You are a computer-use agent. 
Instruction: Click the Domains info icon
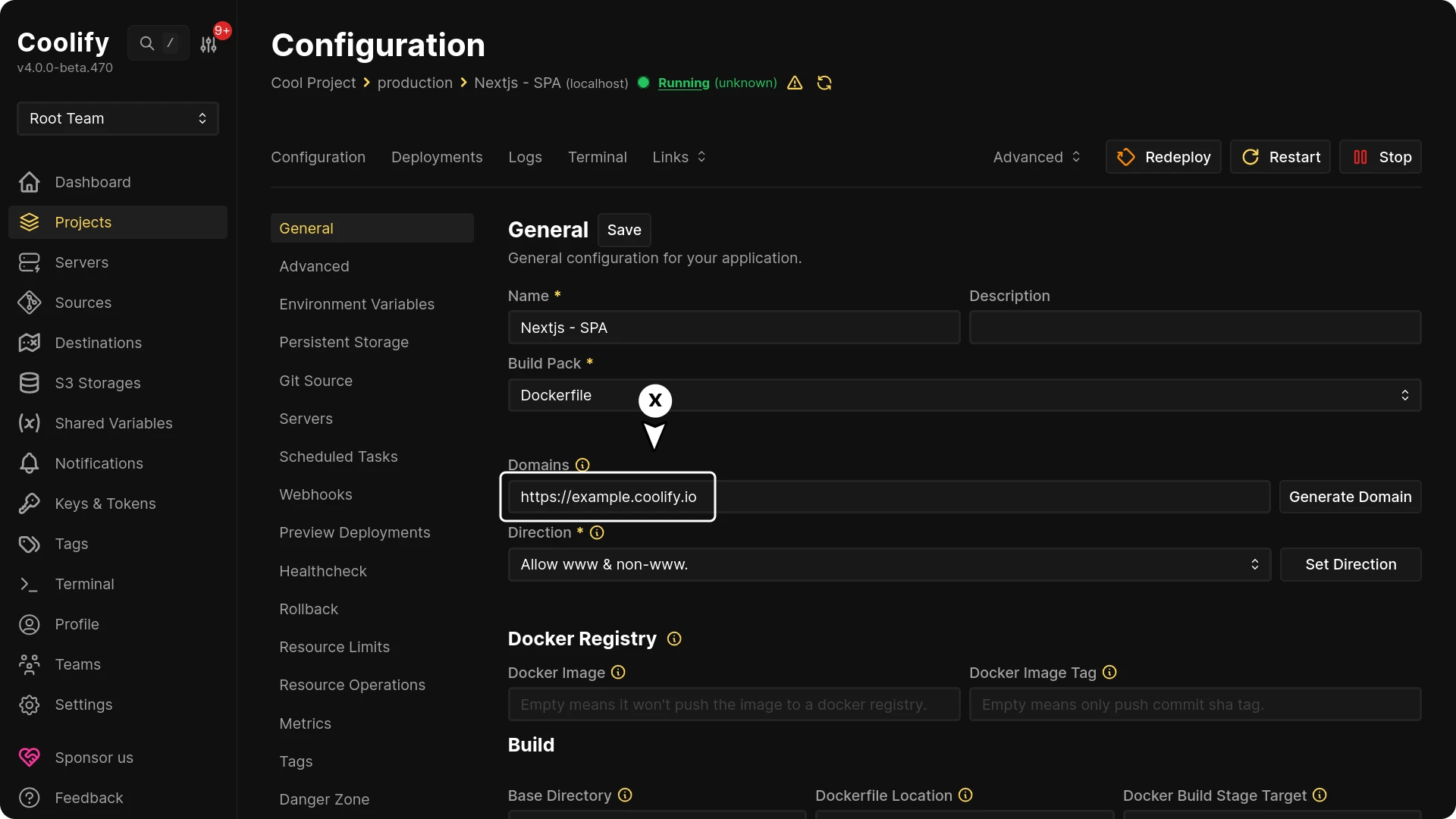582,464
